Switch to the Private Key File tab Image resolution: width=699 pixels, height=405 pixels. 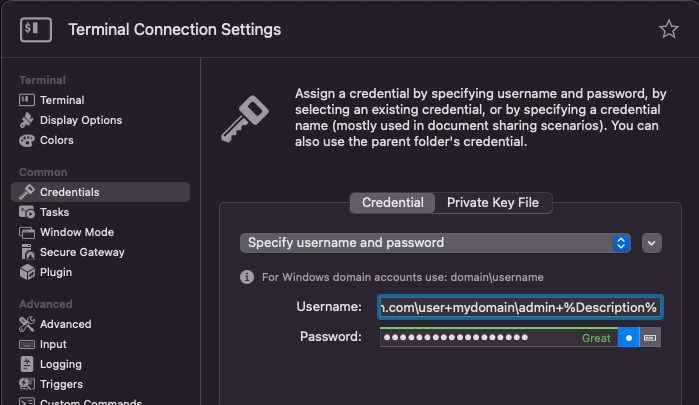click(492, 203)
